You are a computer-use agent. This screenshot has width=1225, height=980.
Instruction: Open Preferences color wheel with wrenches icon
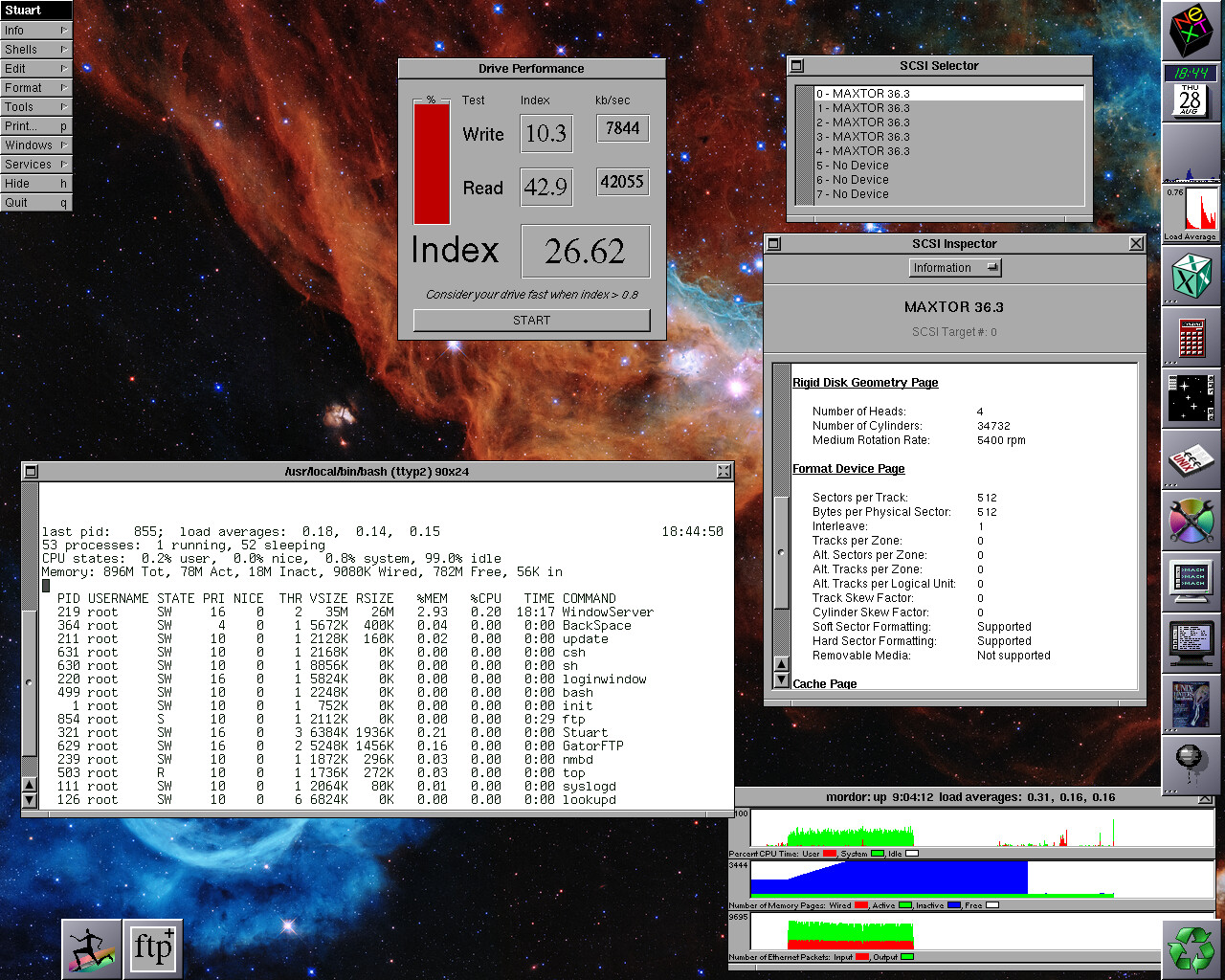(1192, 522)
